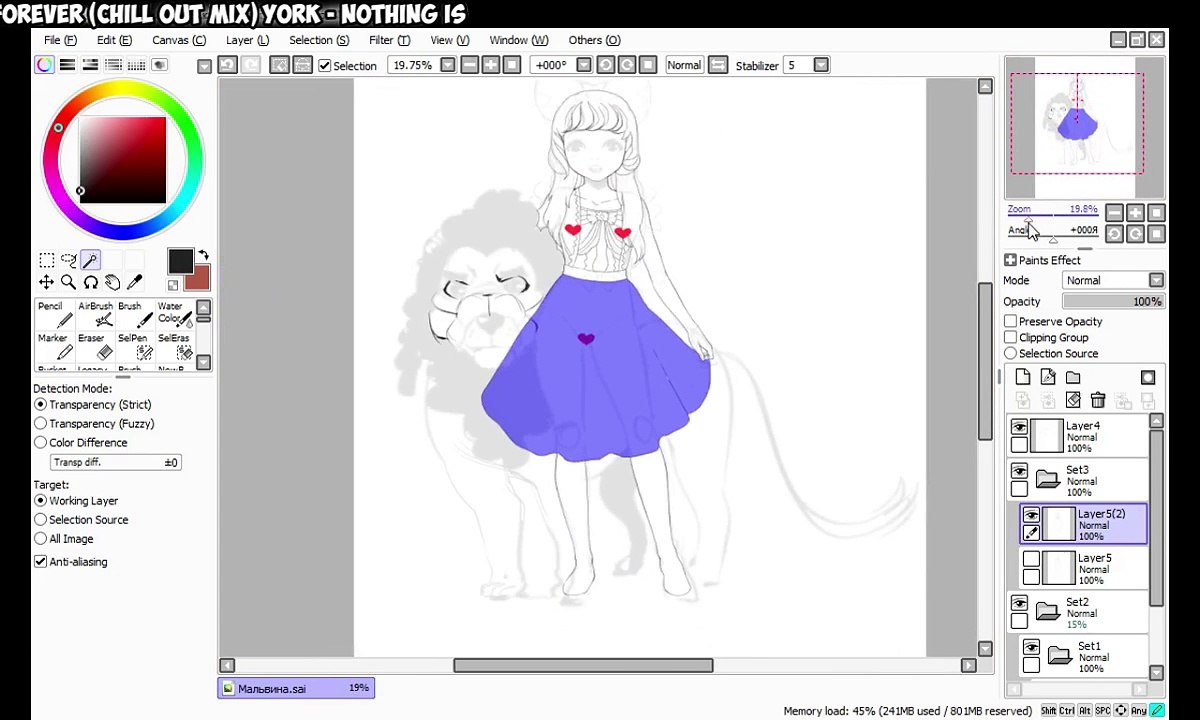This screenshot has width=1200, height=720.
Task: Select the Zoom magnifier tool
Action: tap(68, 283)
